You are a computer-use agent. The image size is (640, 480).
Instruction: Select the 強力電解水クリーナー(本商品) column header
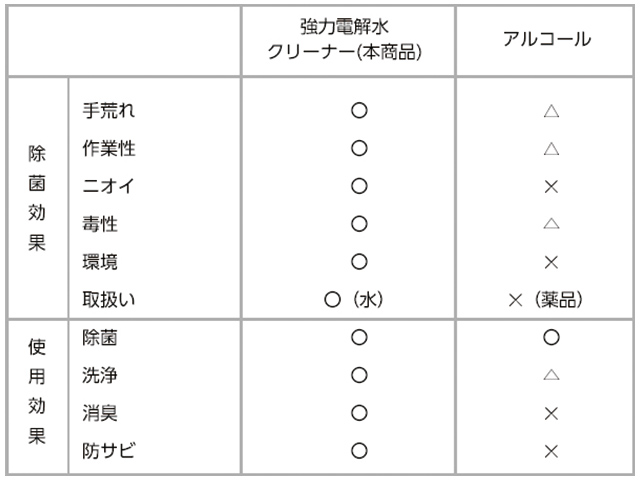[x=347, y=40]
